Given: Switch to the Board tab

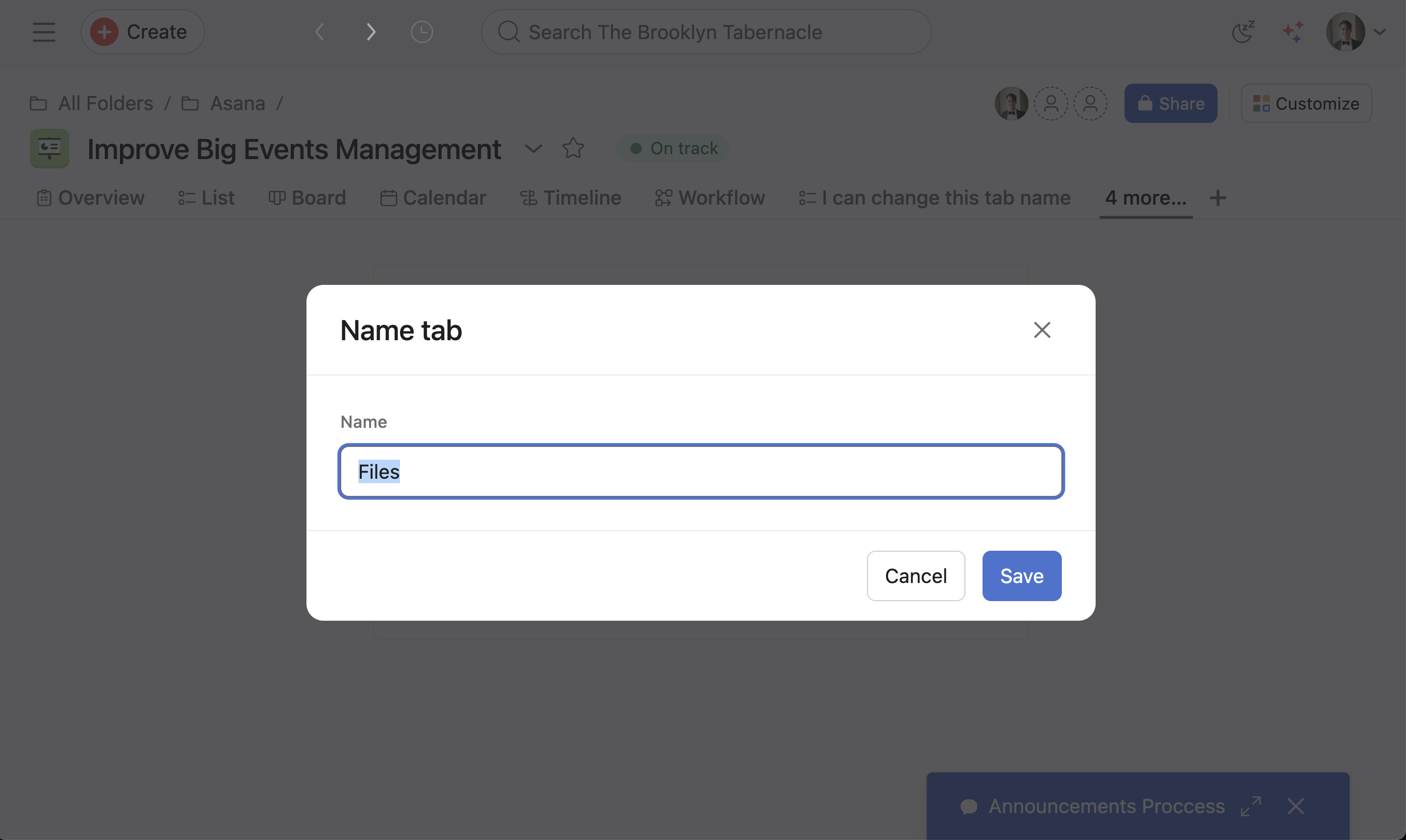Looking at the screenshot, I should (307, 198).
